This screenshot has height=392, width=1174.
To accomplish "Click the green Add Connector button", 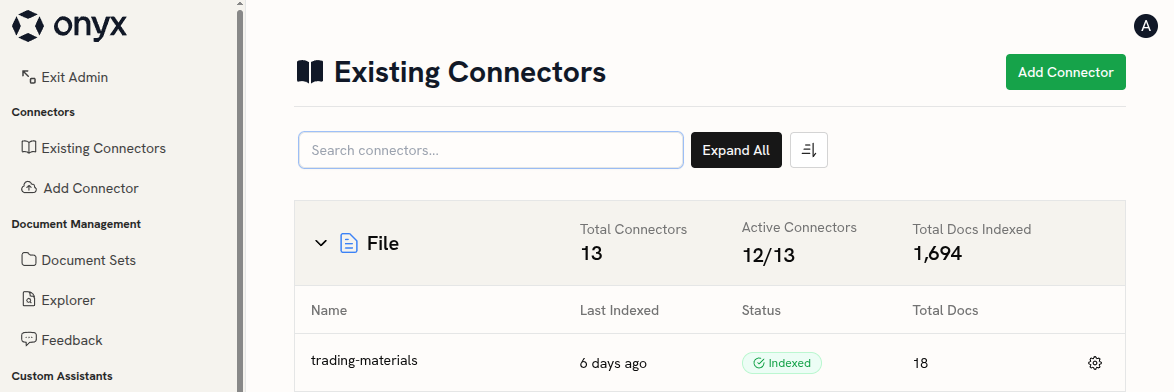I will click(1065, 72).
